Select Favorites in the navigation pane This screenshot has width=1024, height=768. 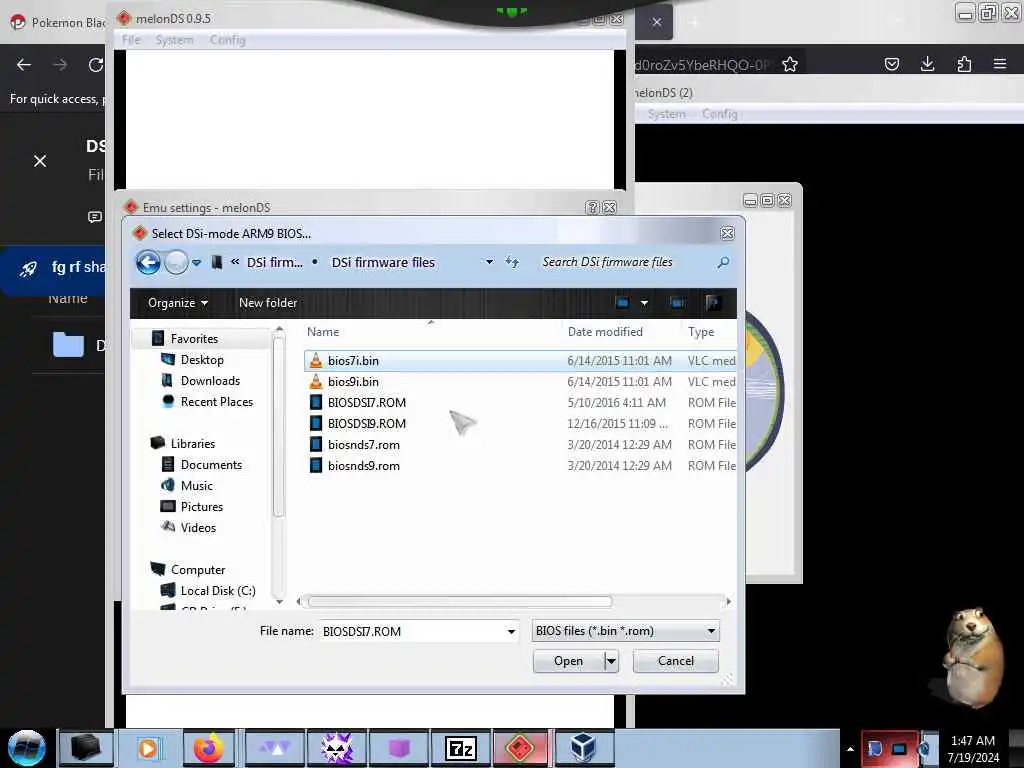pos(194,338)
